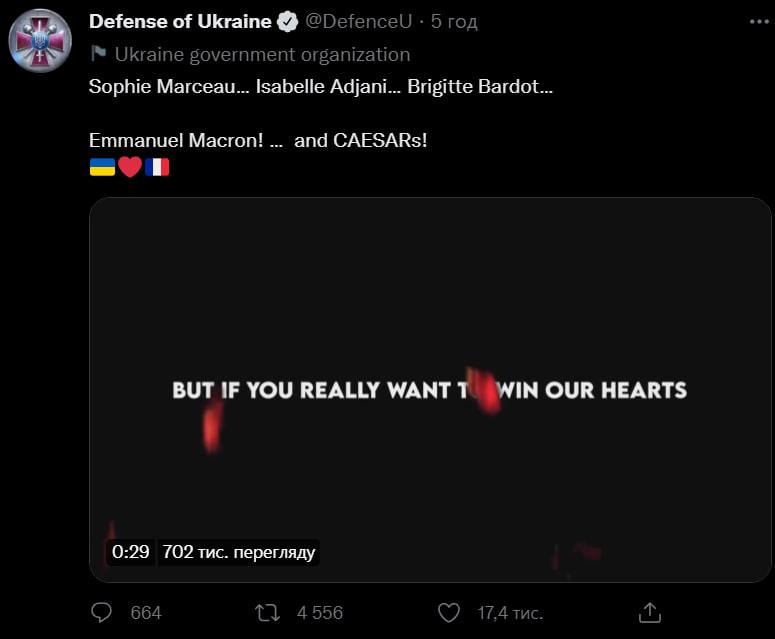Click the "Ukraine government organization" label
The height and width of the screenshot is (639, 775).
262,54
